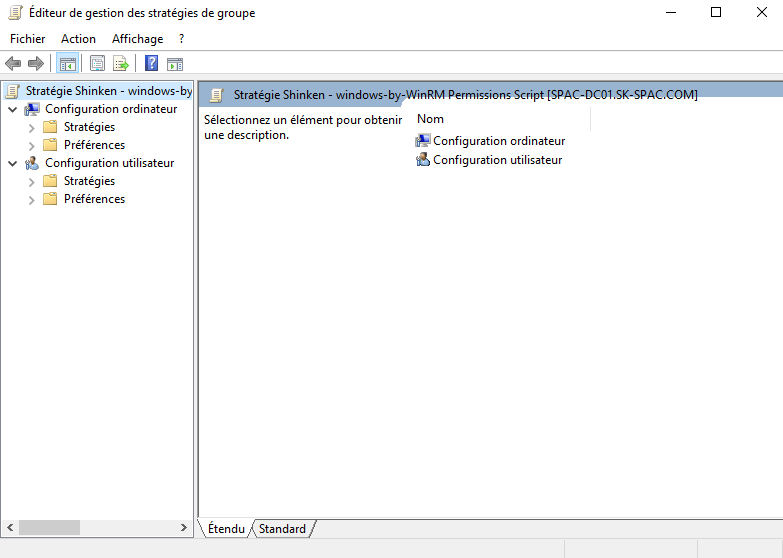
Task: Select Configuration ordinateur in right pane list
Action: [x=498, y=141]
